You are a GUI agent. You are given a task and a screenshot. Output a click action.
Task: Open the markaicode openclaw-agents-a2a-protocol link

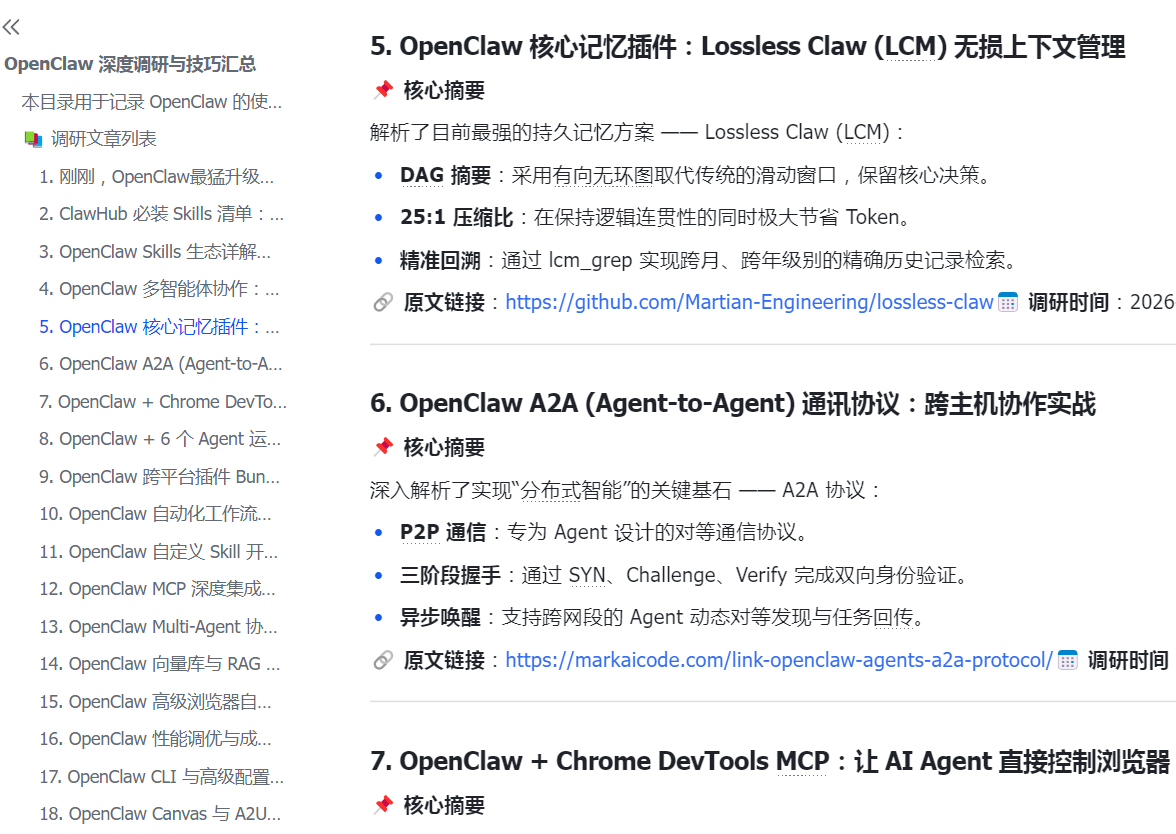pyautogui.click(x=779, y=660)
